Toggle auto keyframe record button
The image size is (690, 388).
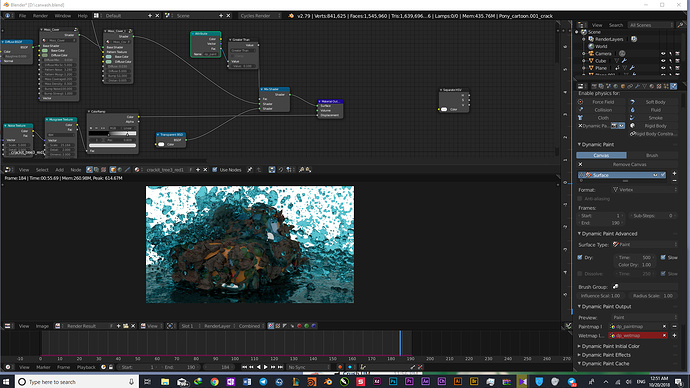(x=340, y=367)
